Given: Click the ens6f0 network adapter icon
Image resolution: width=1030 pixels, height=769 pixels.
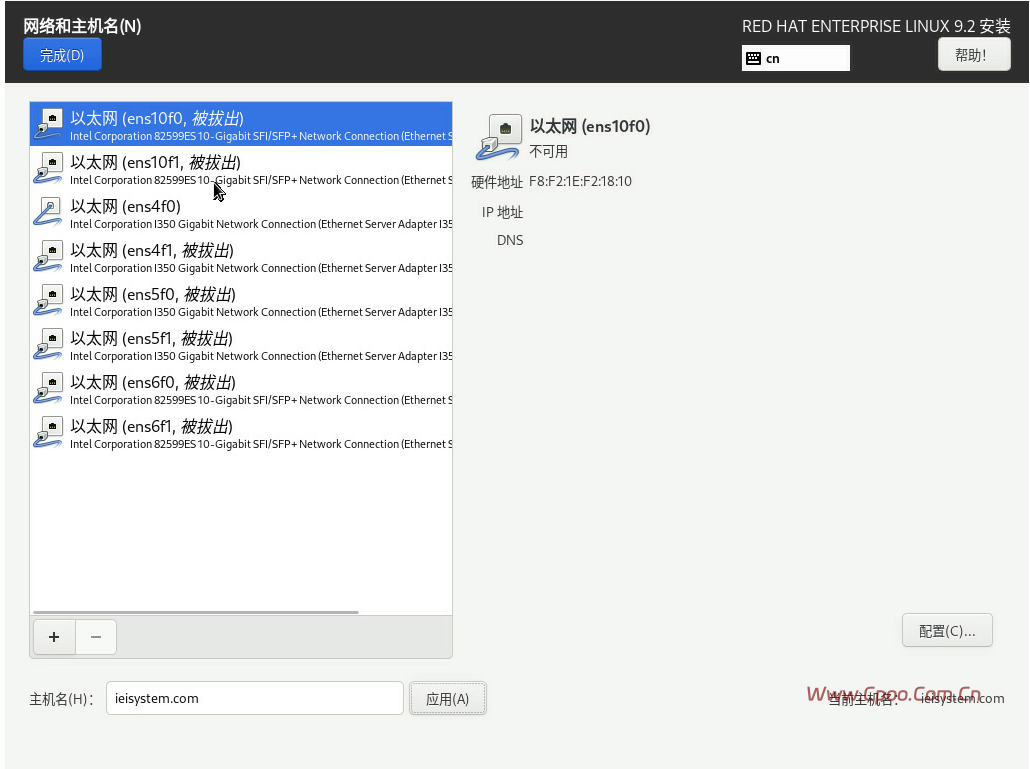Looking at the screenshot, I should [48, 388].
